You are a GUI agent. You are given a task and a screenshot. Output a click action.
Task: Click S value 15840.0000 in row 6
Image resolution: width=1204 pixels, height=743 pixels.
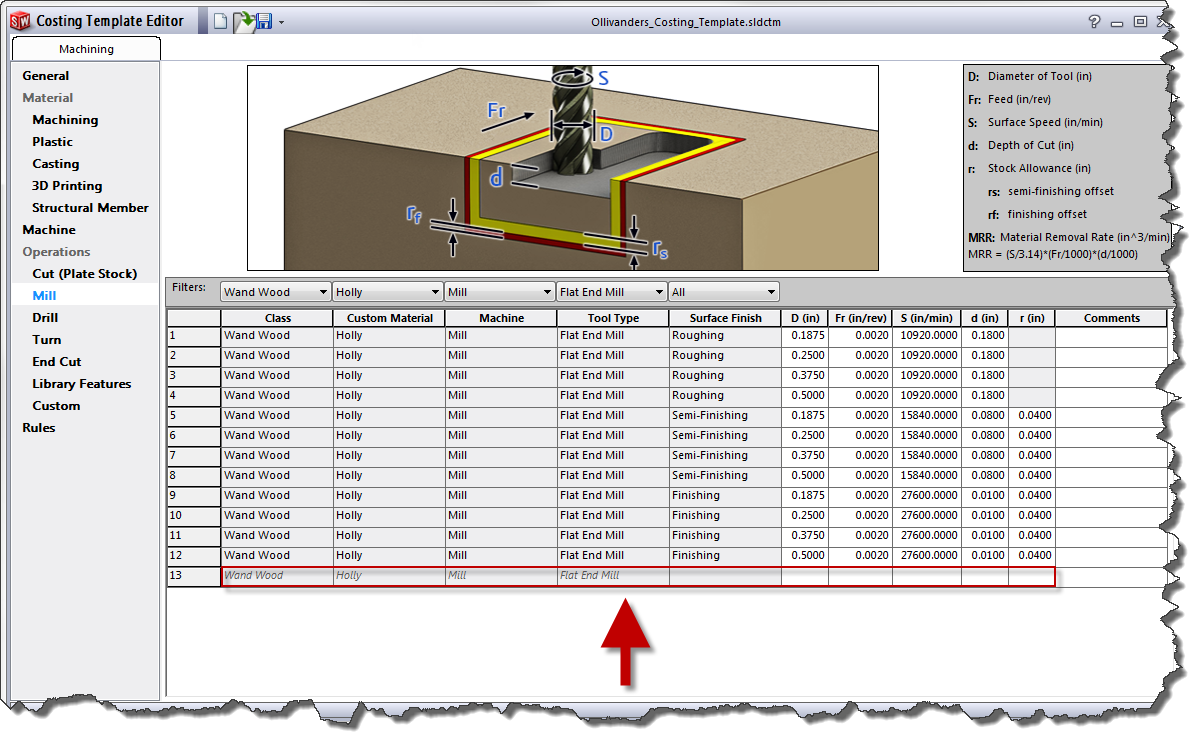927,436
